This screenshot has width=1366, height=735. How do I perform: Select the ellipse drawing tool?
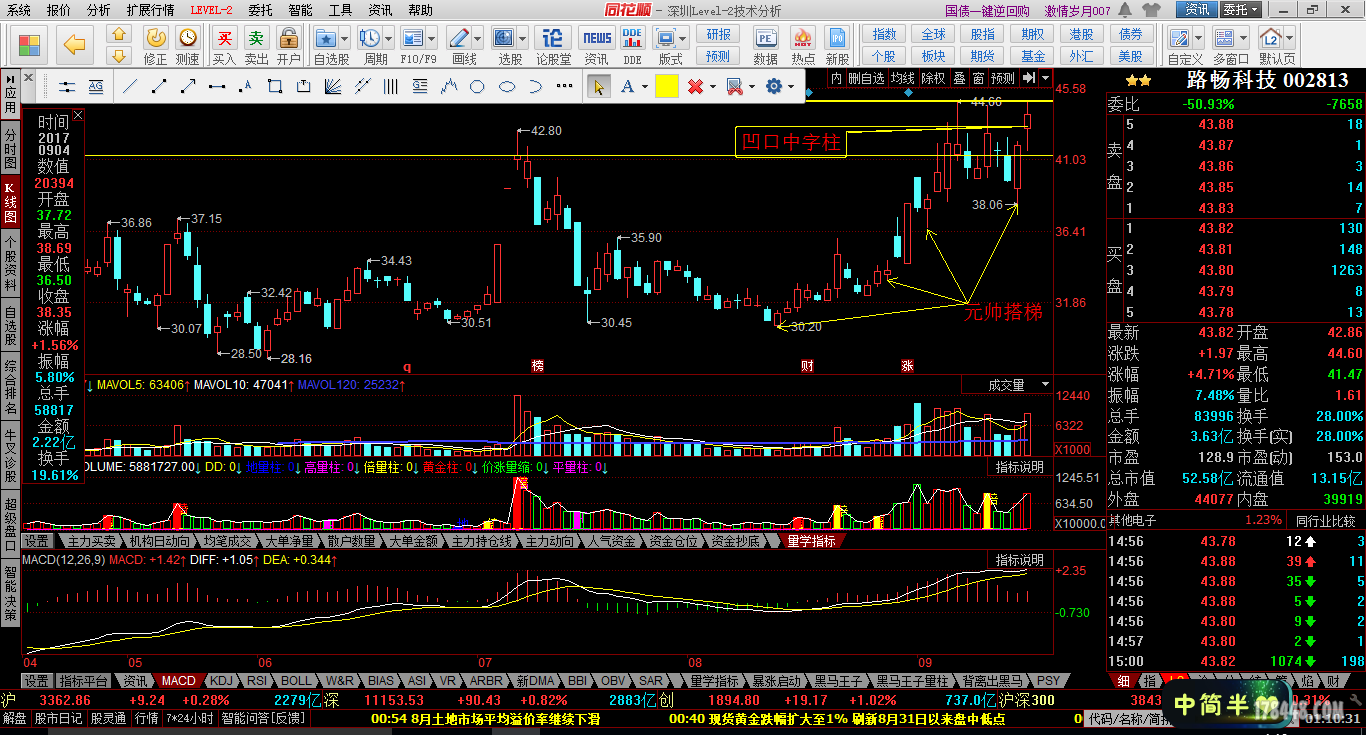coord(507,87)
